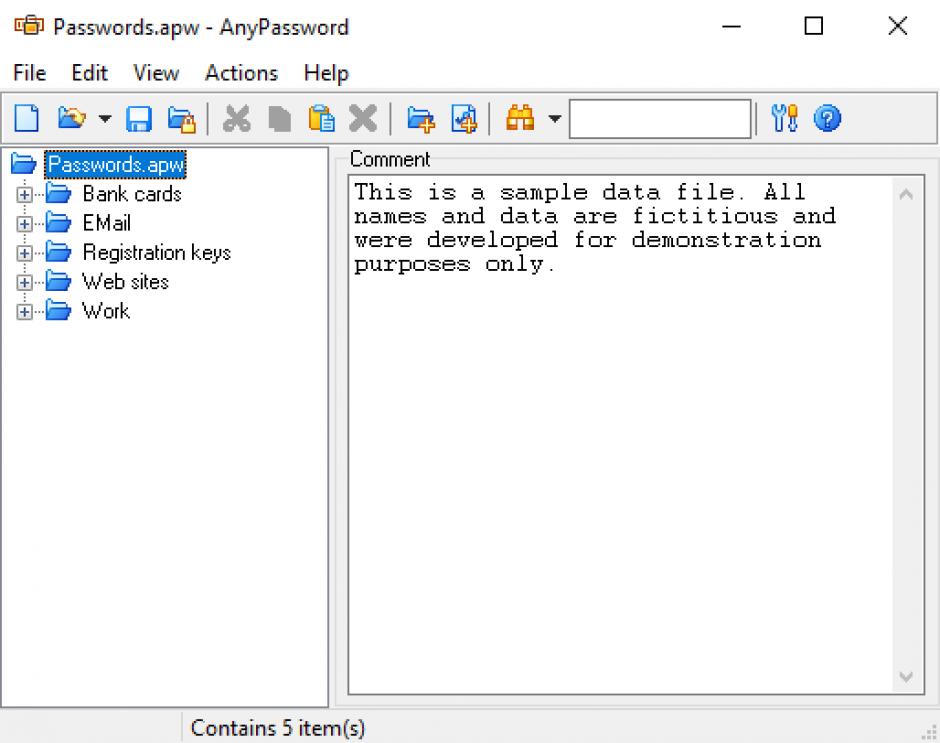
Task: Add a new folder using the toolbar icon
Action: pos(421,119)
